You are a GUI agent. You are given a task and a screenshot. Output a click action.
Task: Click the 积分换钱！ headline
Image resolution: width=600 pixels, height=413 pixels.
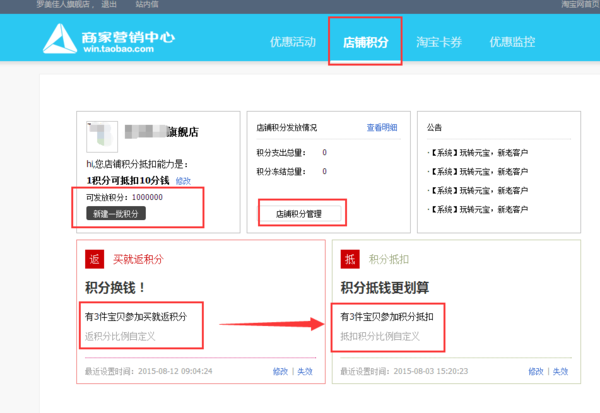(115, 287)
